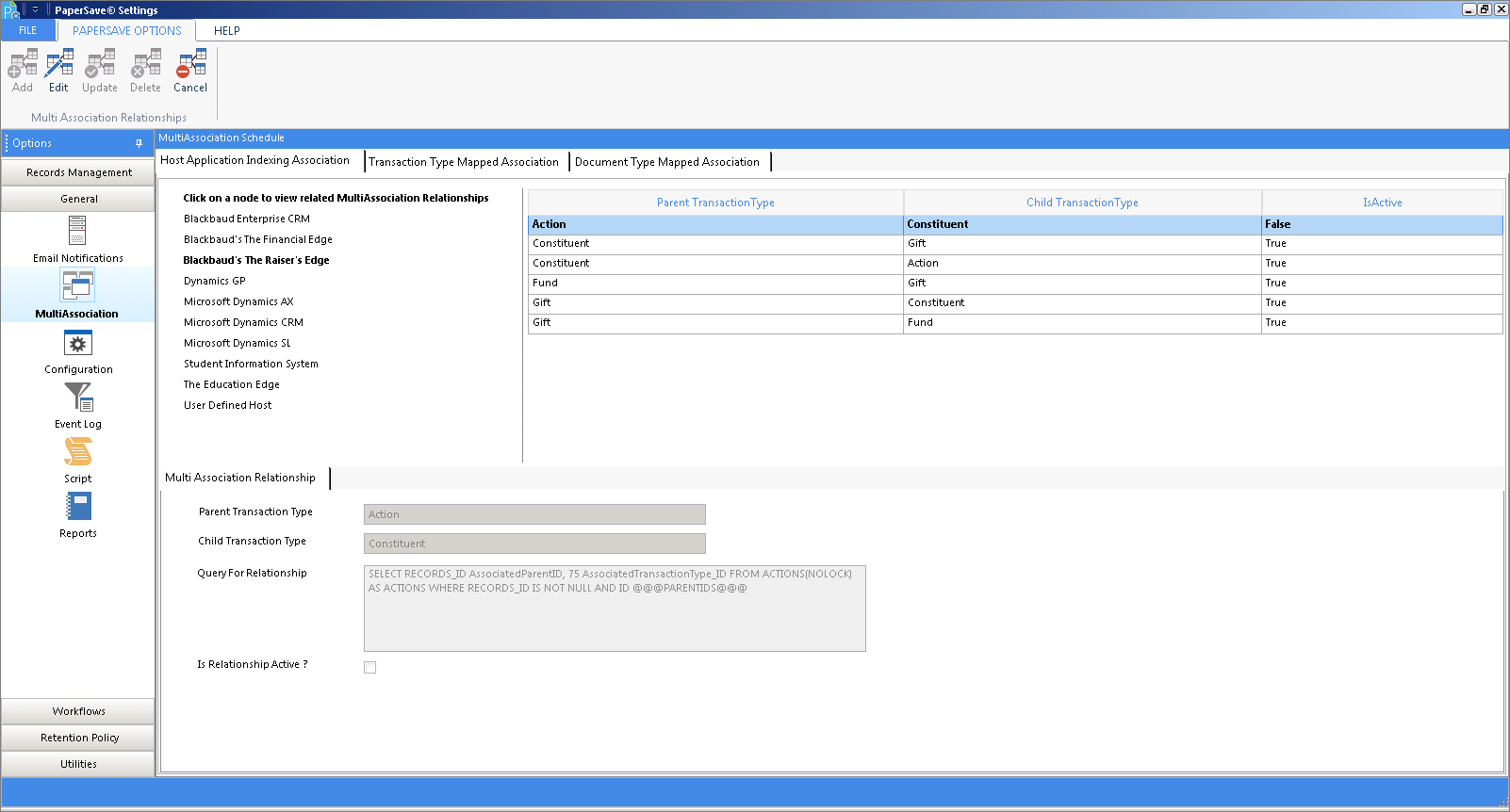Viewport: 1510px width, 812px height.
Task: Switch to Transaction Type Mapped Association tab
Action: [464, 162]
